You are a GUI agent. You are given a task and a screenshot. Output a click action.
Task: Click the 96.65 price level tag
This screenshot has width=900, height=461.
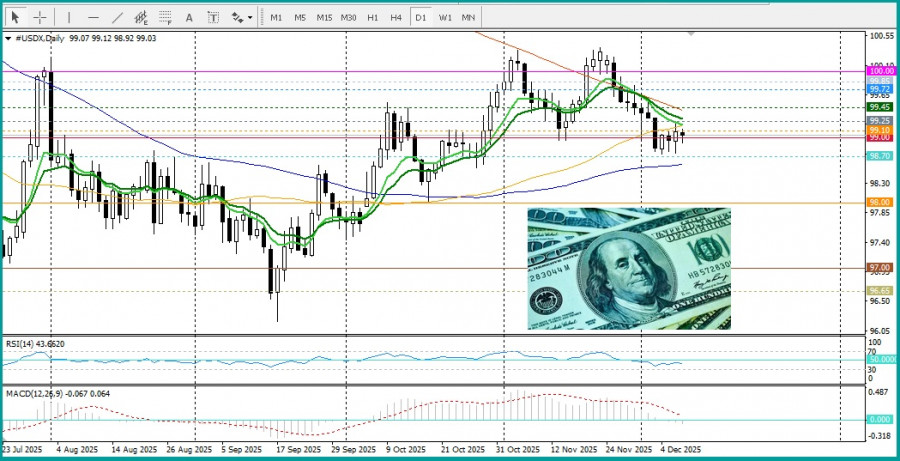point(882,291)
